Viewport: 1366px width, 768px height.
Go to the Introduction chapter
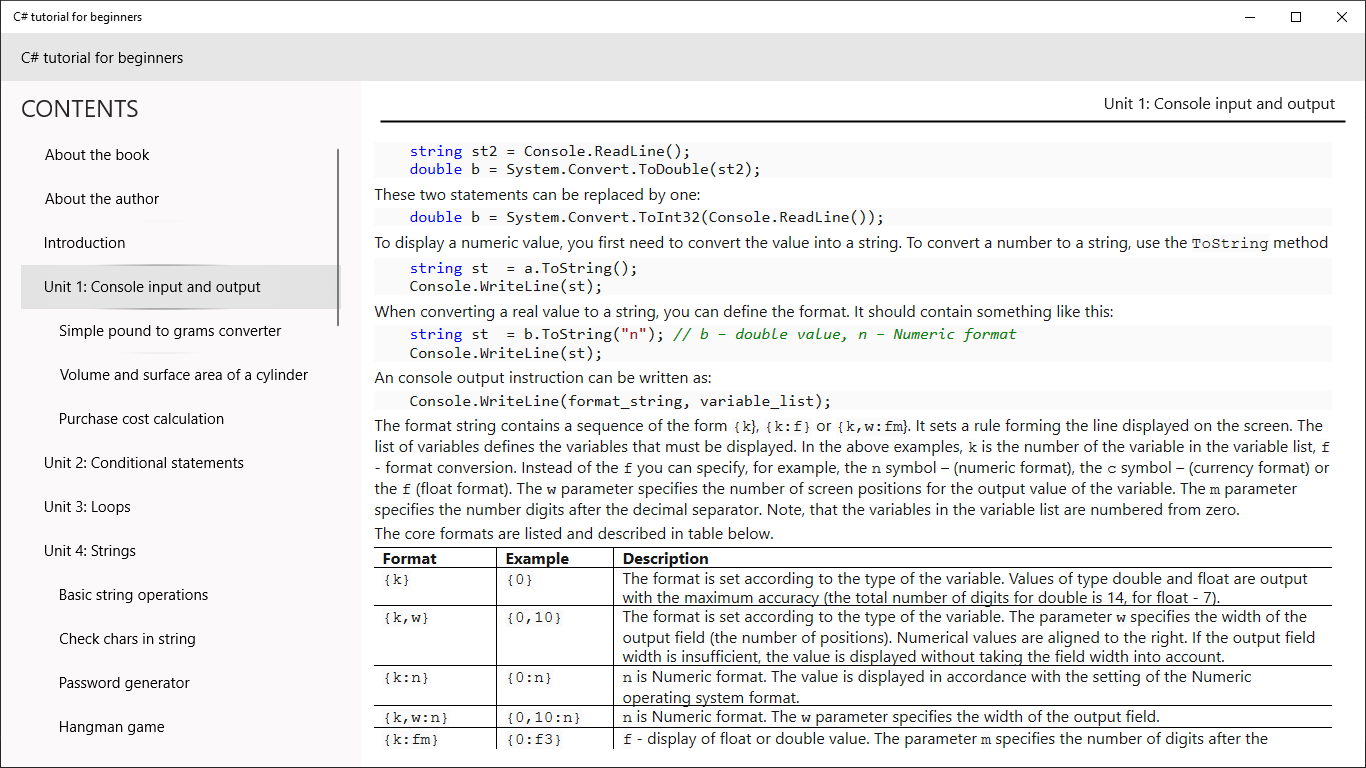pos(180,243)
